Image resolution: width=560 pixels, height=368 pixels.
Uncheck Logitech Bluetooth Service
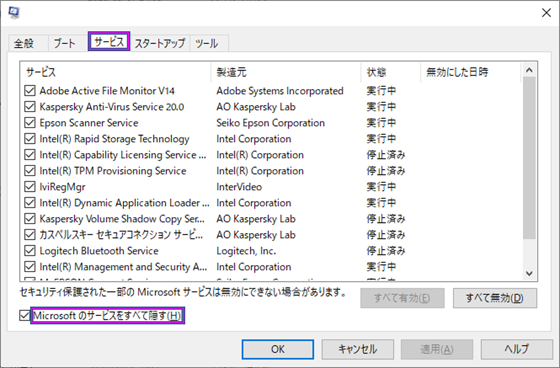tap(30, 251)
